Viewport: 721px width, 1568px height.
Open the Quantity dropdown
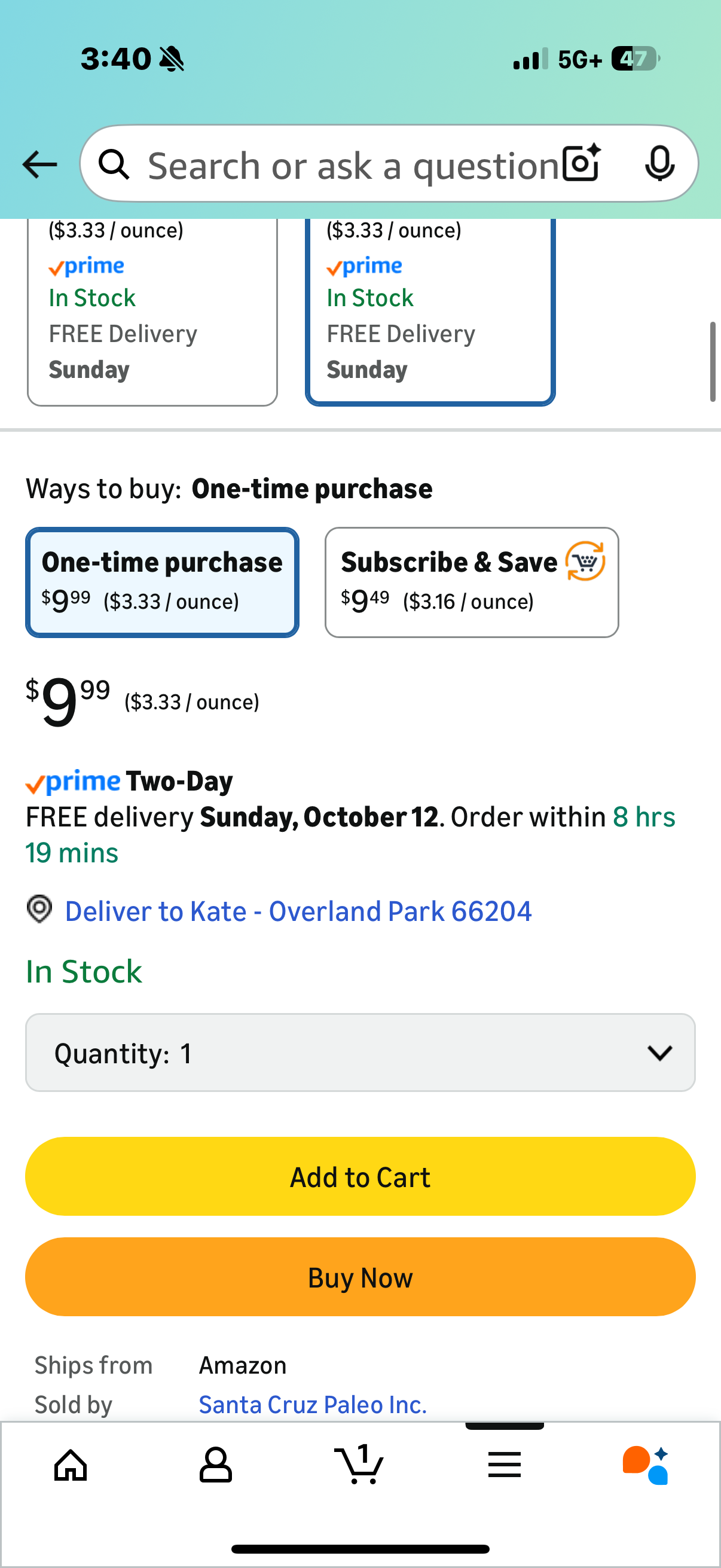(x=360, y=1053)
